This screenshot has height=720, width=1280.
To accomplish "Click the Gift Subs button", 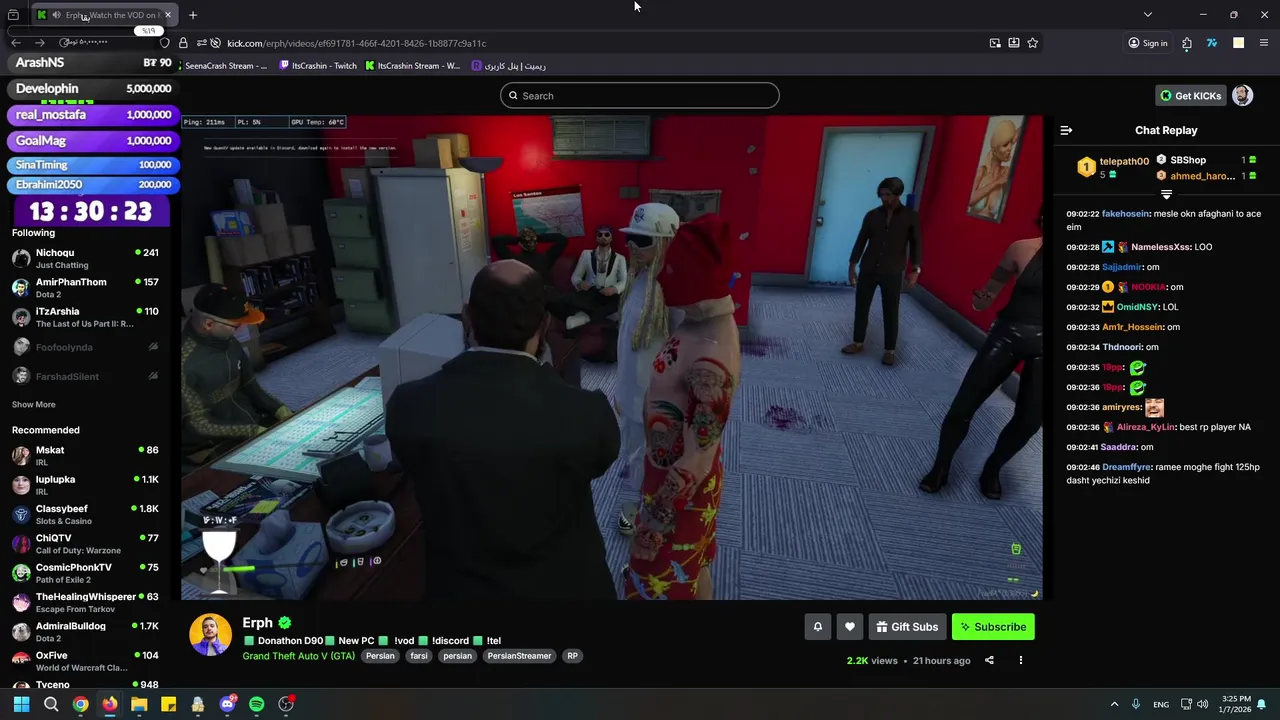I will tap(907, 627).
